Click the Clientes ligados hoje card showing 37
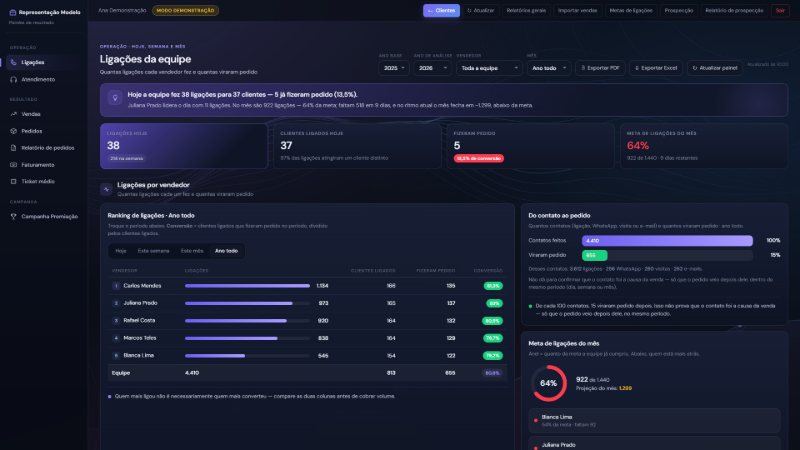800x450 pixels. (x=357, y=146)
